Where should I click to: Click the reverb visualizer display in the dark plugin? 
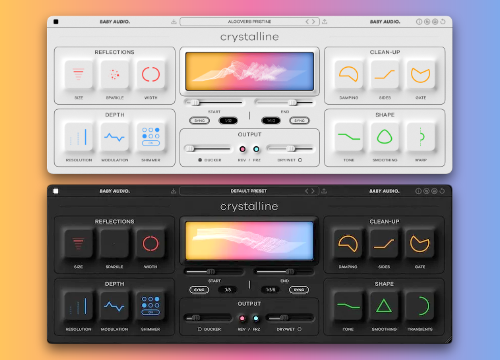(x=249, y=241)
